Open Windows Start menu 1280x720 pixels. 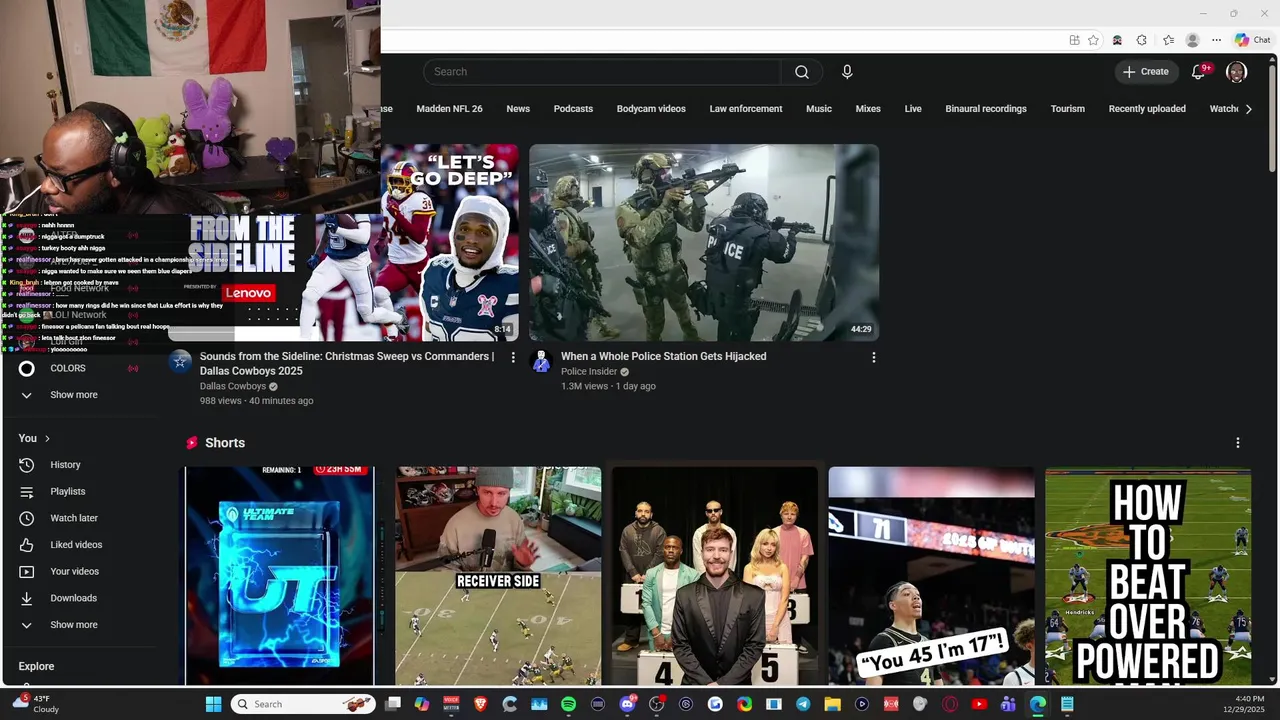pos(213,704)
